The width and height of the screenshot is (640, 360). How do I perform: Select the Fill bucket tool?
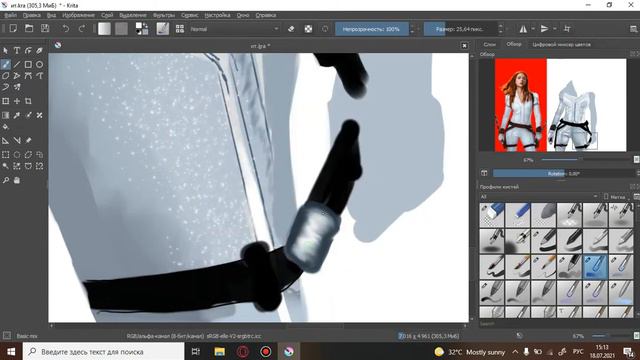click(6, 127)
